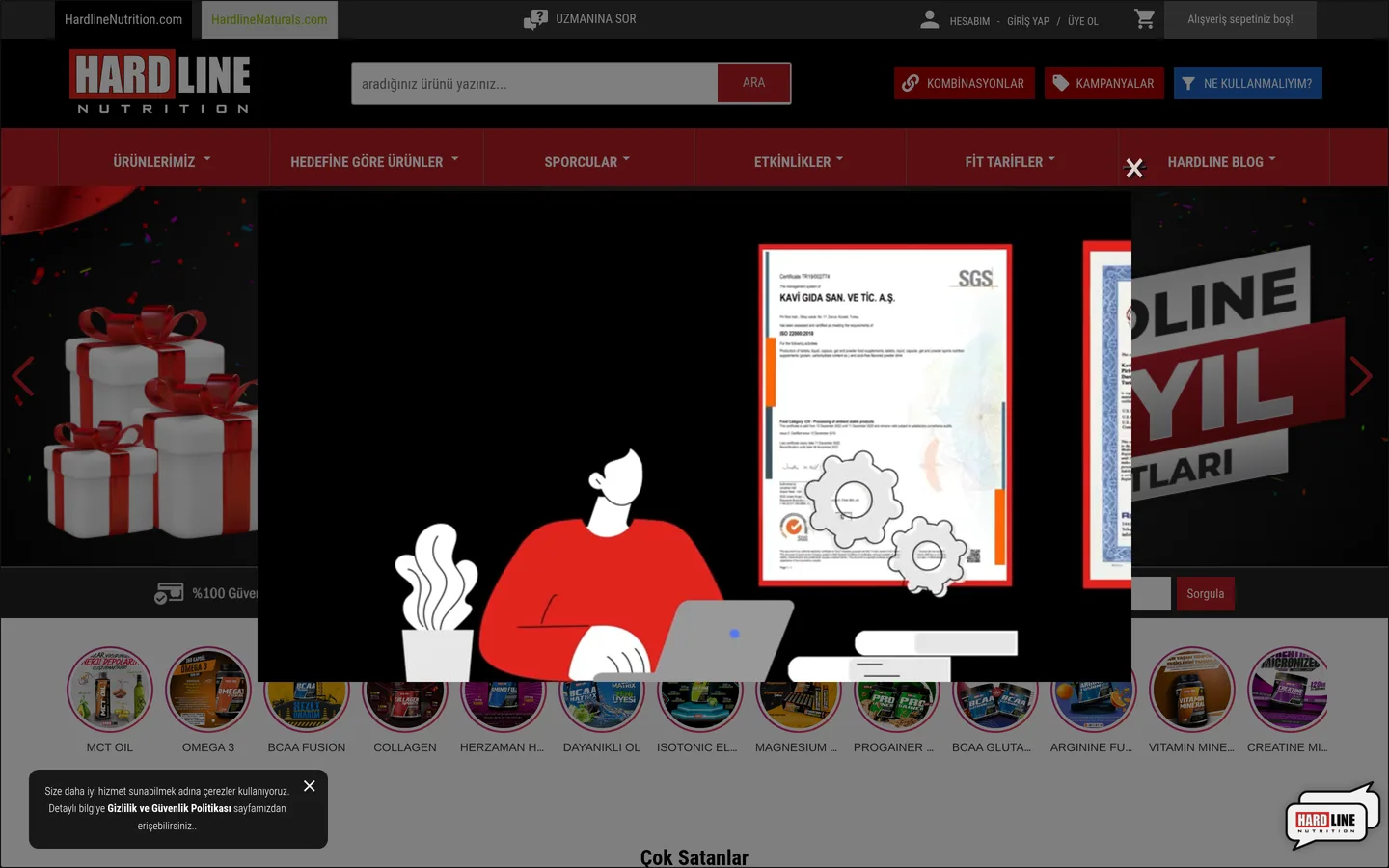Open the Hardline live chat bubble
This screenshot has width=1389, height=868.
point(1331,816)
